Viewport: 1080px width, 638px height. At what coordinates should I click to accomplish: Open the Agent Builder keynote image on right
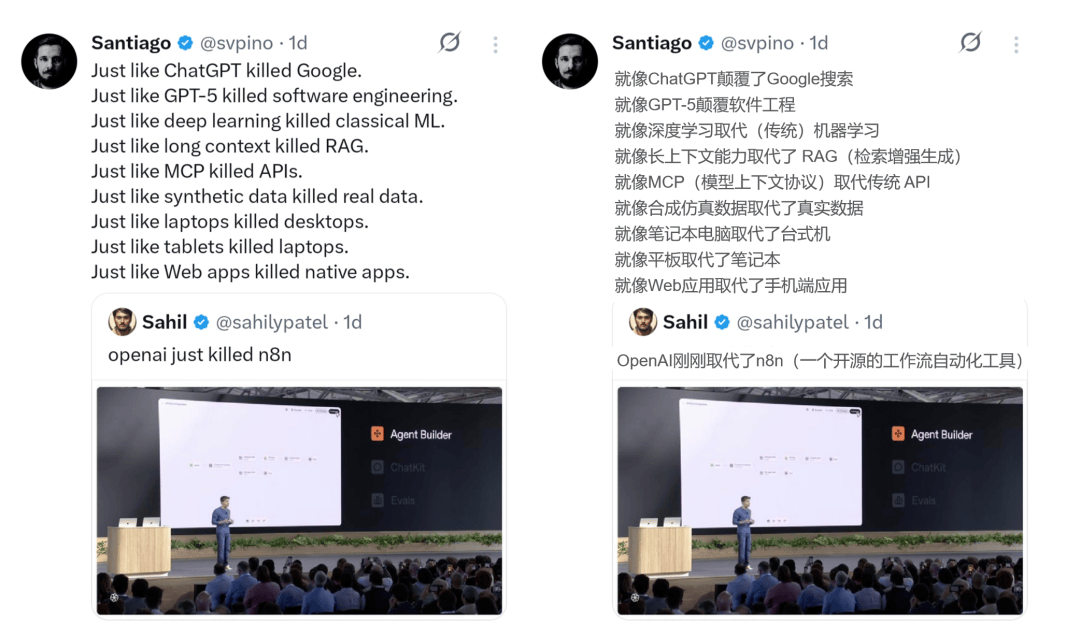pos(820,500)
